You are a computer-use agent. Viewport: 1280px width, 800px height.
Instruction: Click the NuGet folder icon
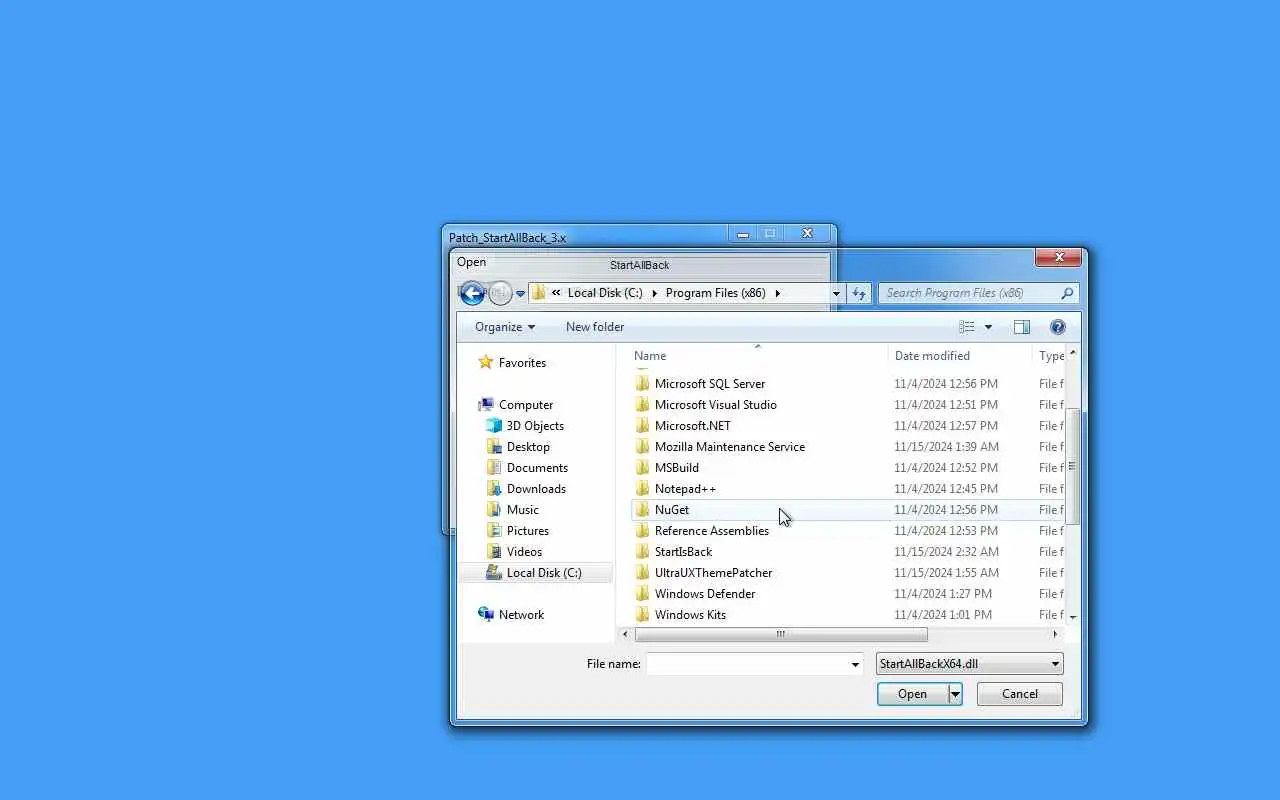point(643,510)
